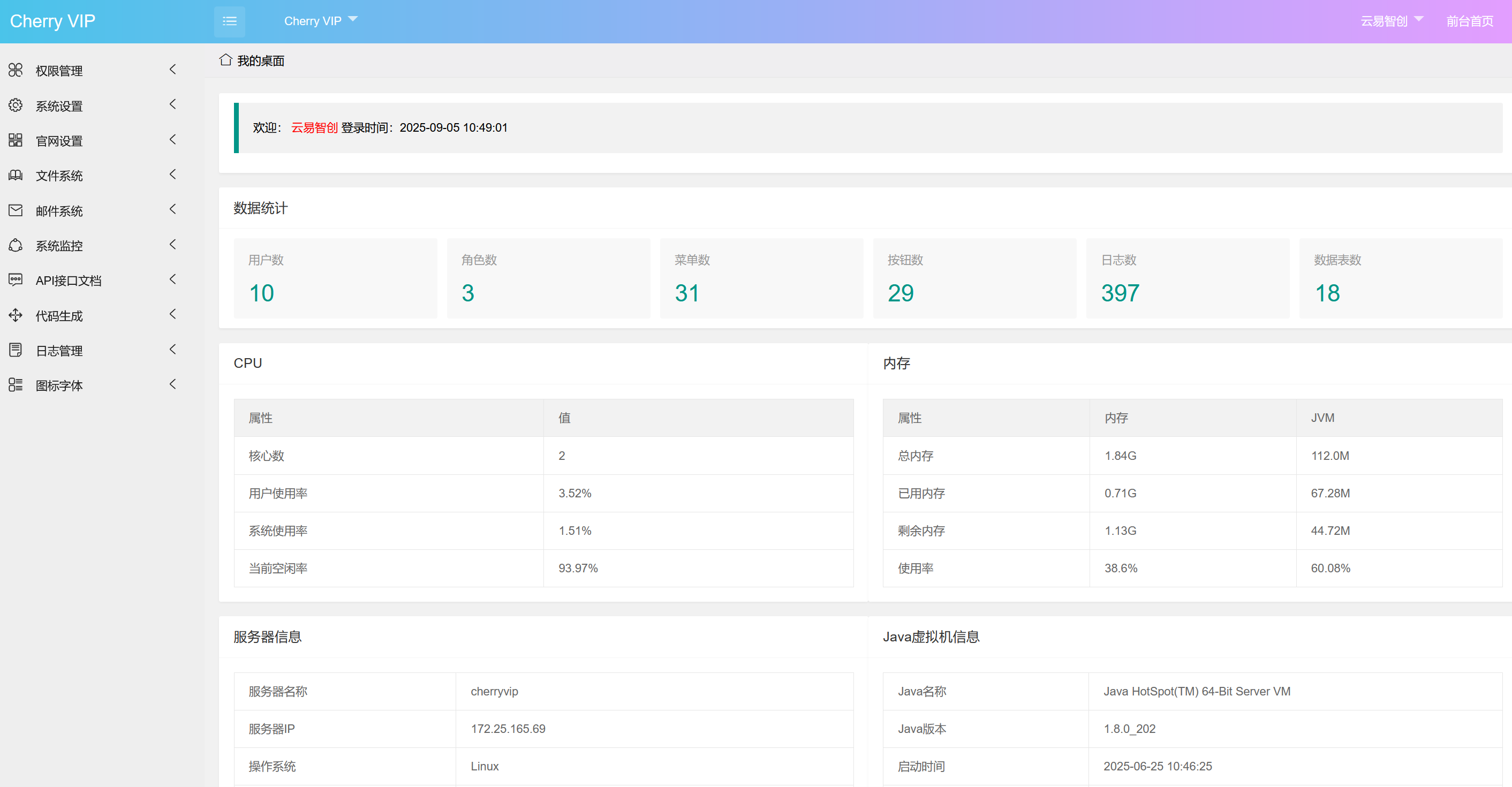Open the 日志管理 menu item
1512x787 pixels.
click(59, 351)
